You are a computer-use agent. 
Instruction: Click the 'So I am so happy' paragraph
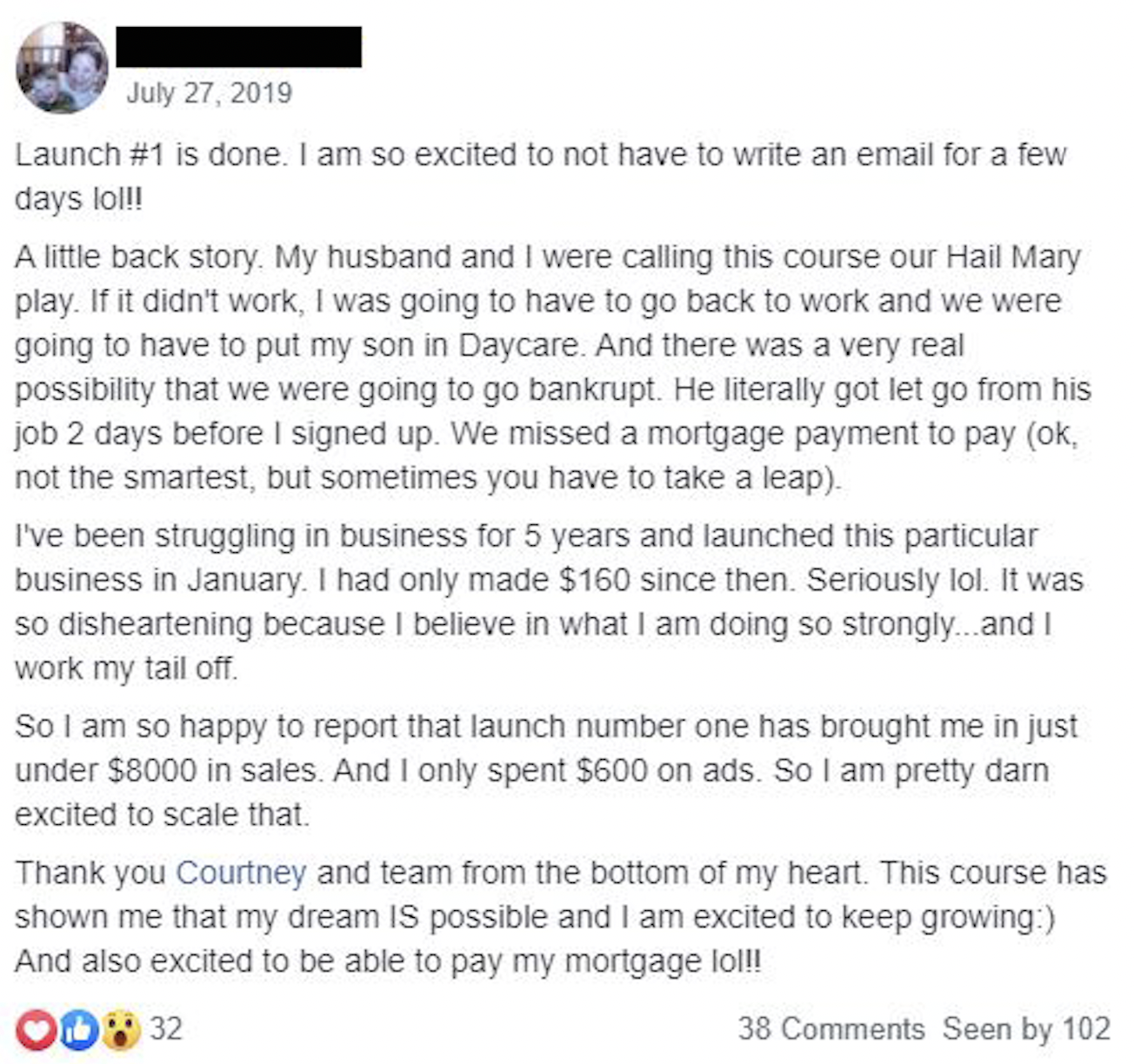[x=544, y=770]
